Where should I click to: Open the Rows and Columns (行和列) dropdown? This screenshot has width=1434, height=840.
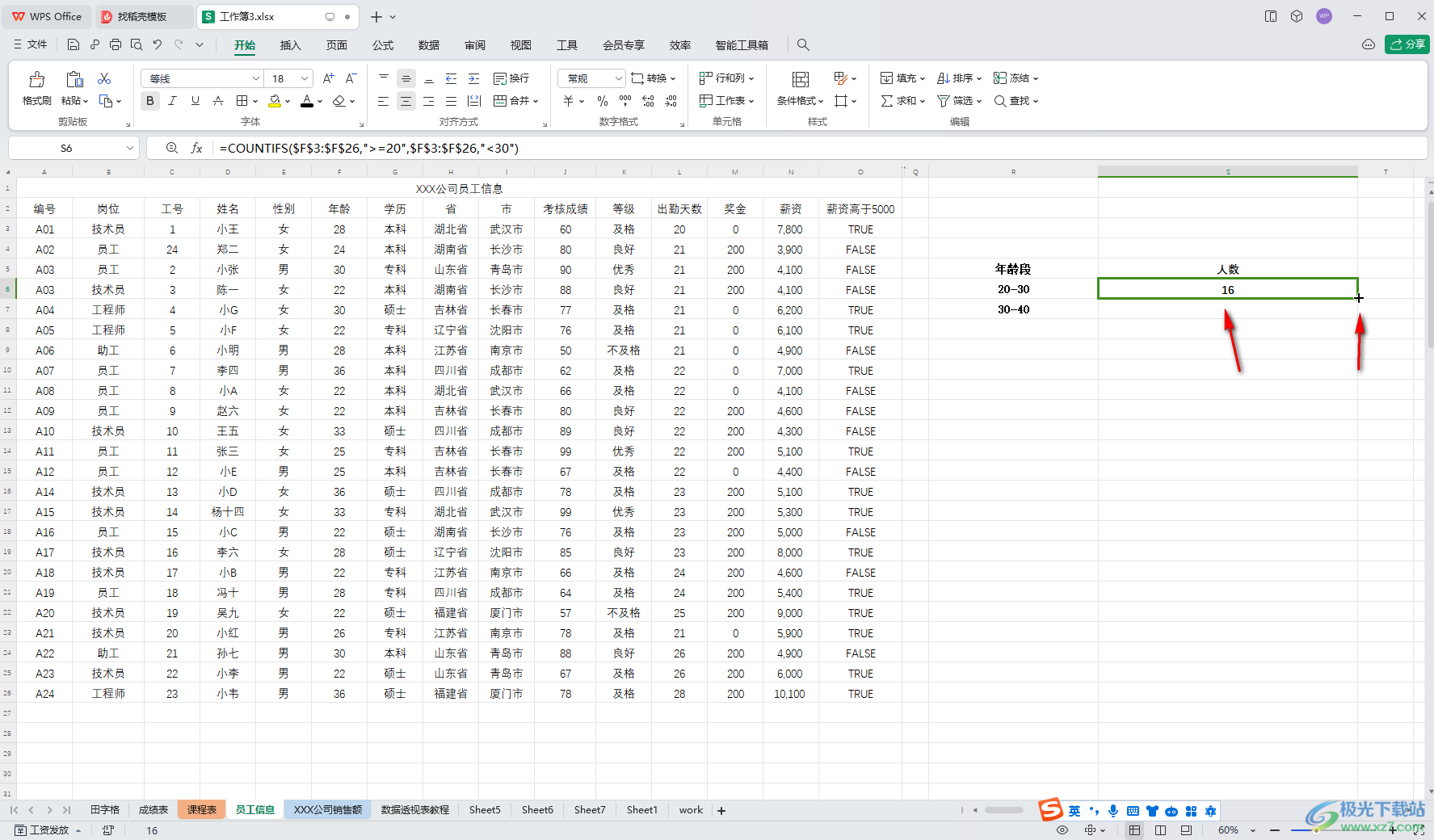click(726, 78)
